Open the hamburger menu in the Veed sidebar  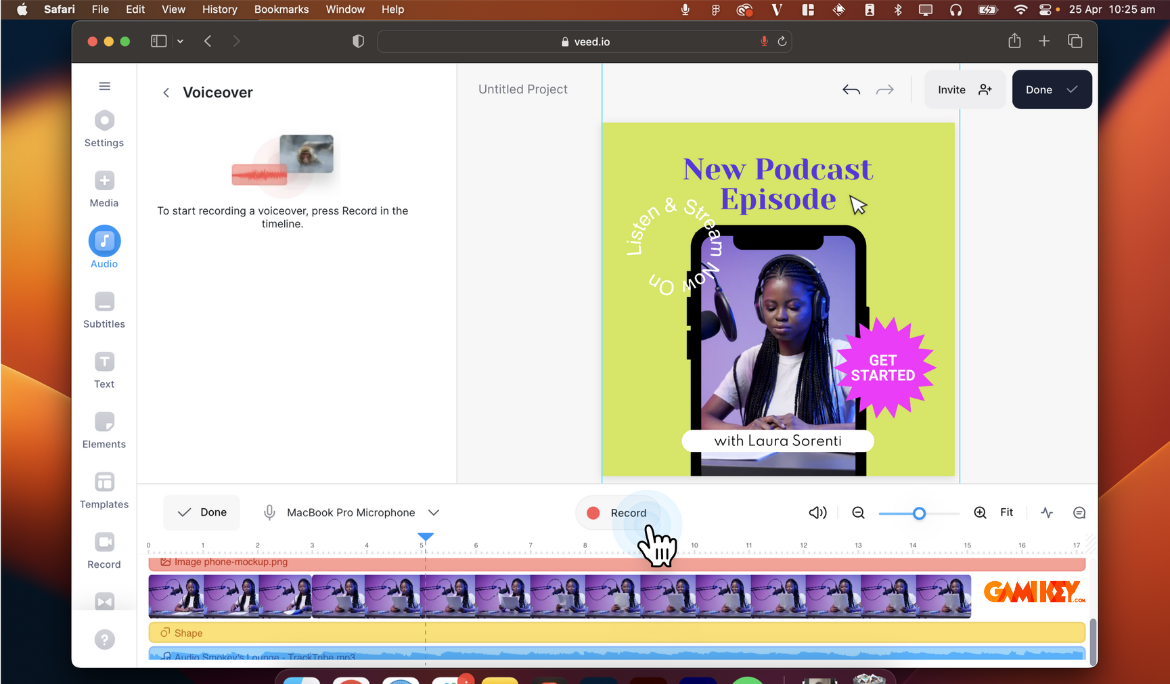[x=104, y=86]
